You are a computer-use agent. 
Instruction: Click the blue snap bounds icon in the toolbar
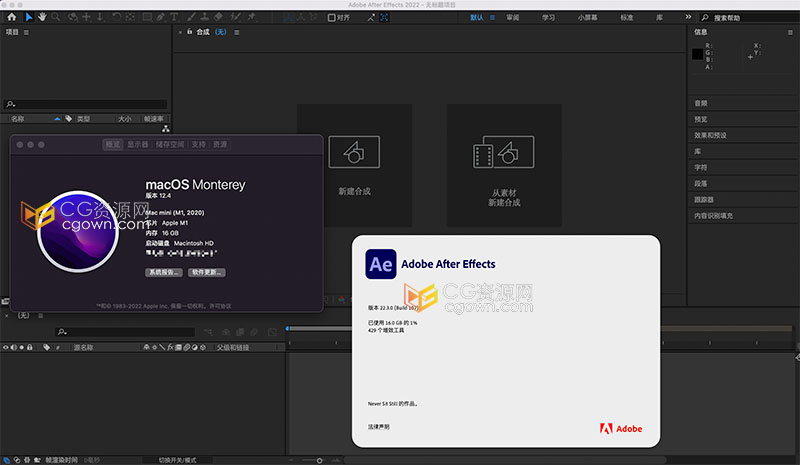384,17
